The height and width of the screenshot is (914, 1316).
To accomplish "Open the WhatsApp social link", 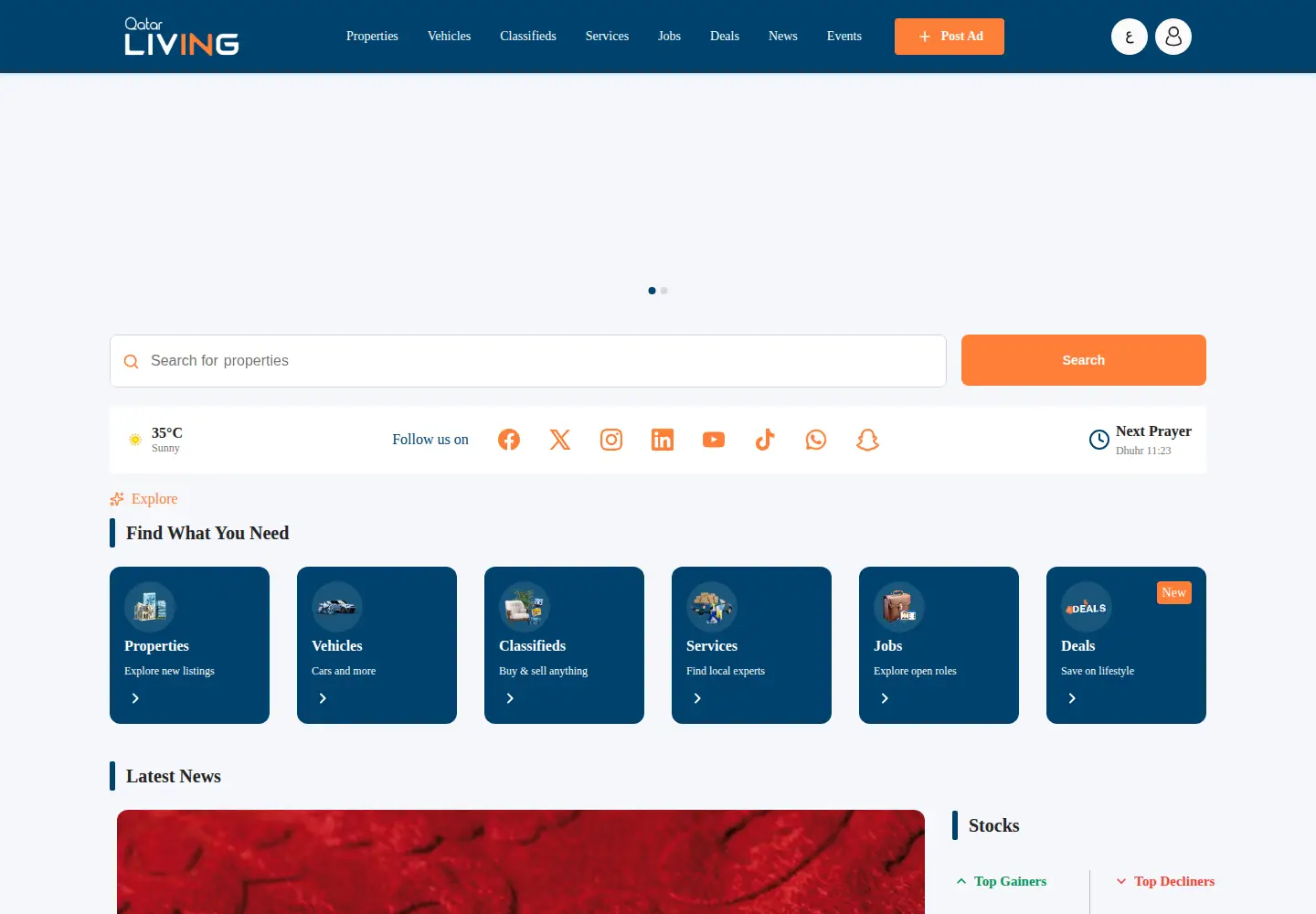I will point(816,440).
